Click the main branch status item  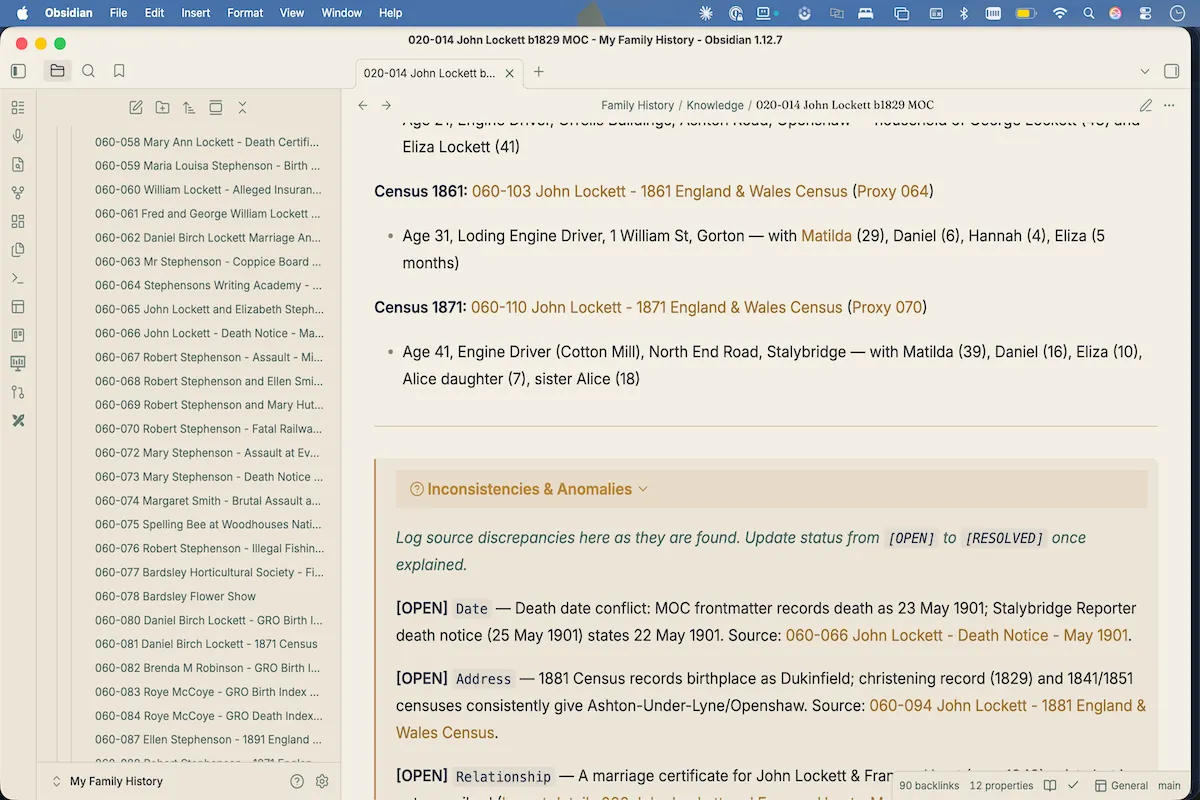point(1169,786)
